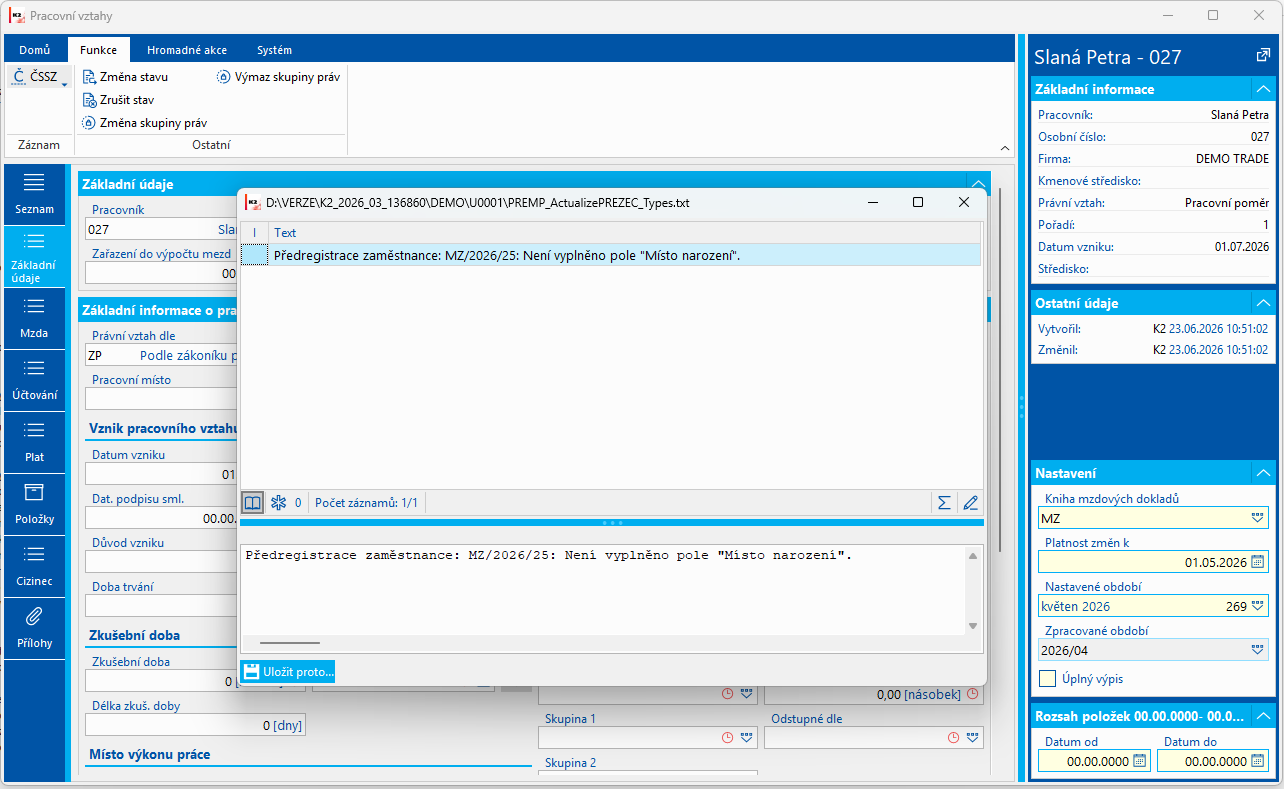Screen dimensions: 1284x789
Task: Click the Doba trvání input field
Action: pyautogui.click(x=162, y=605)
